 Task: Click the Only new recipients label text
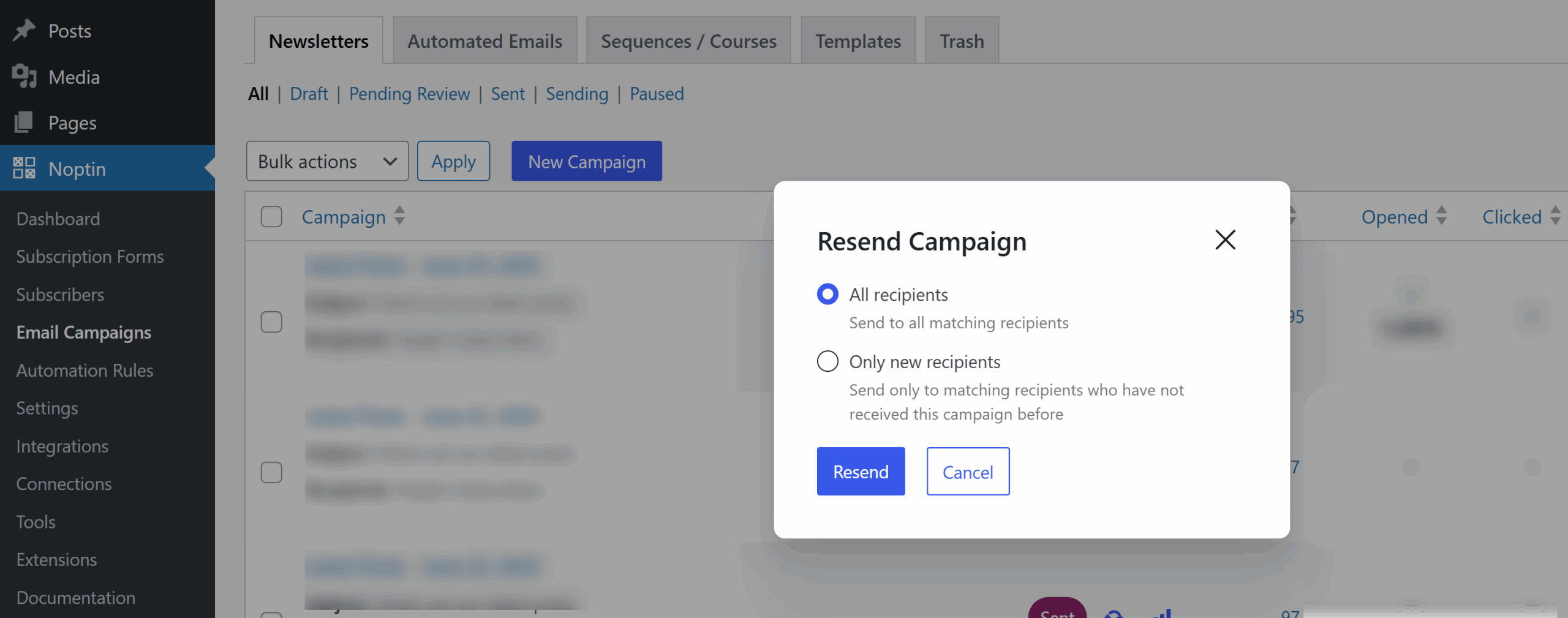[x=925, y=362]
